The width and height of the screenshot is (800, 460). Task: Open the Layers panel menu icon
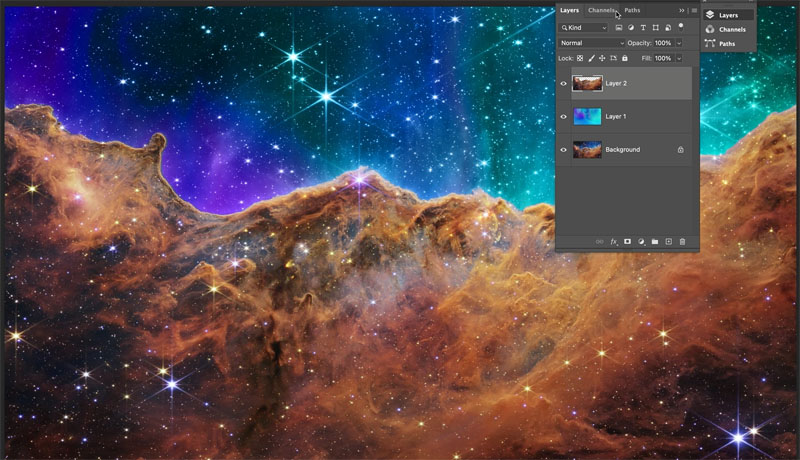(x=694, y=10)
